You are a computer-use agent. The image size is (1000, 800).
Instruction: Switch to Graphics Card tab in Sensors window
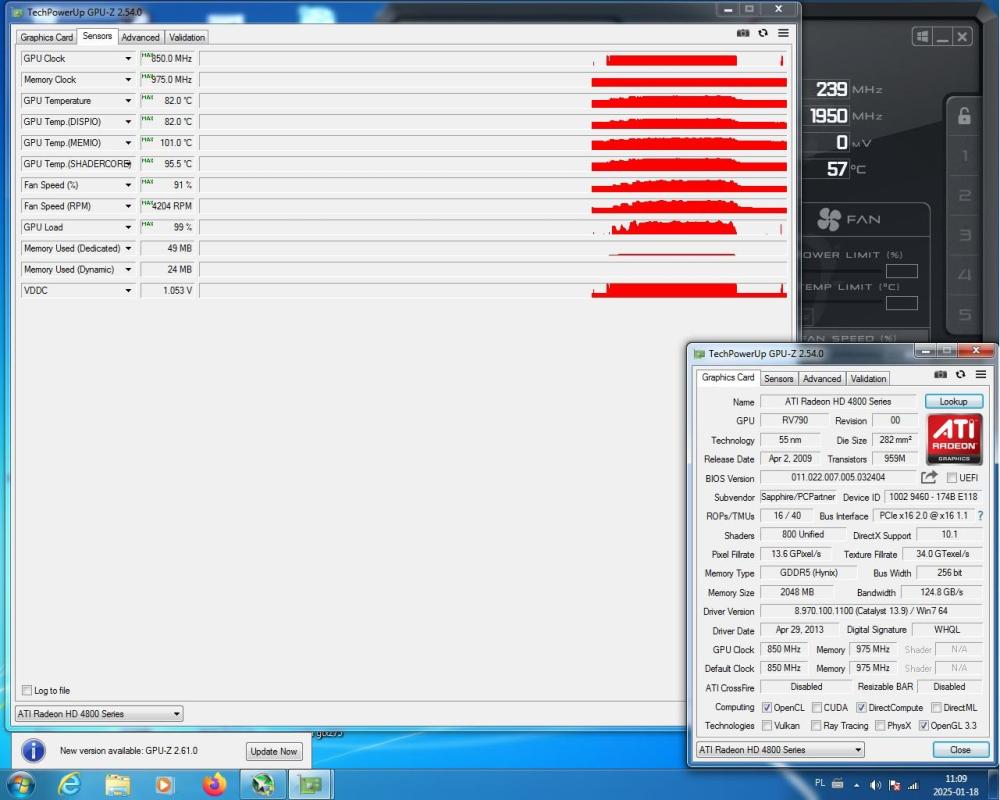(x=47, y=38)
